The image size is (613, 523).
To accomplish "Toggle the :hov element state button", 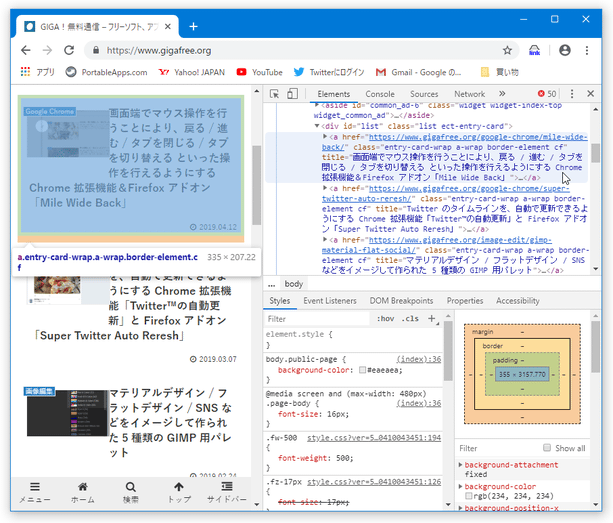I will click(385, 319).
